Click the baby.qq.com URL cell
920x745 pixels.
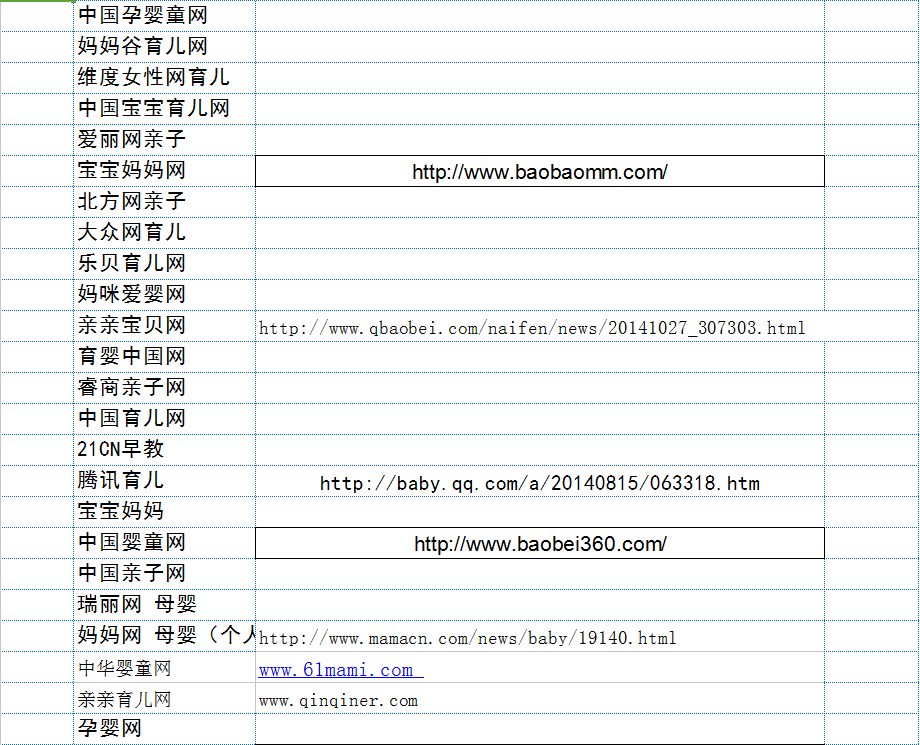point(540,481)
